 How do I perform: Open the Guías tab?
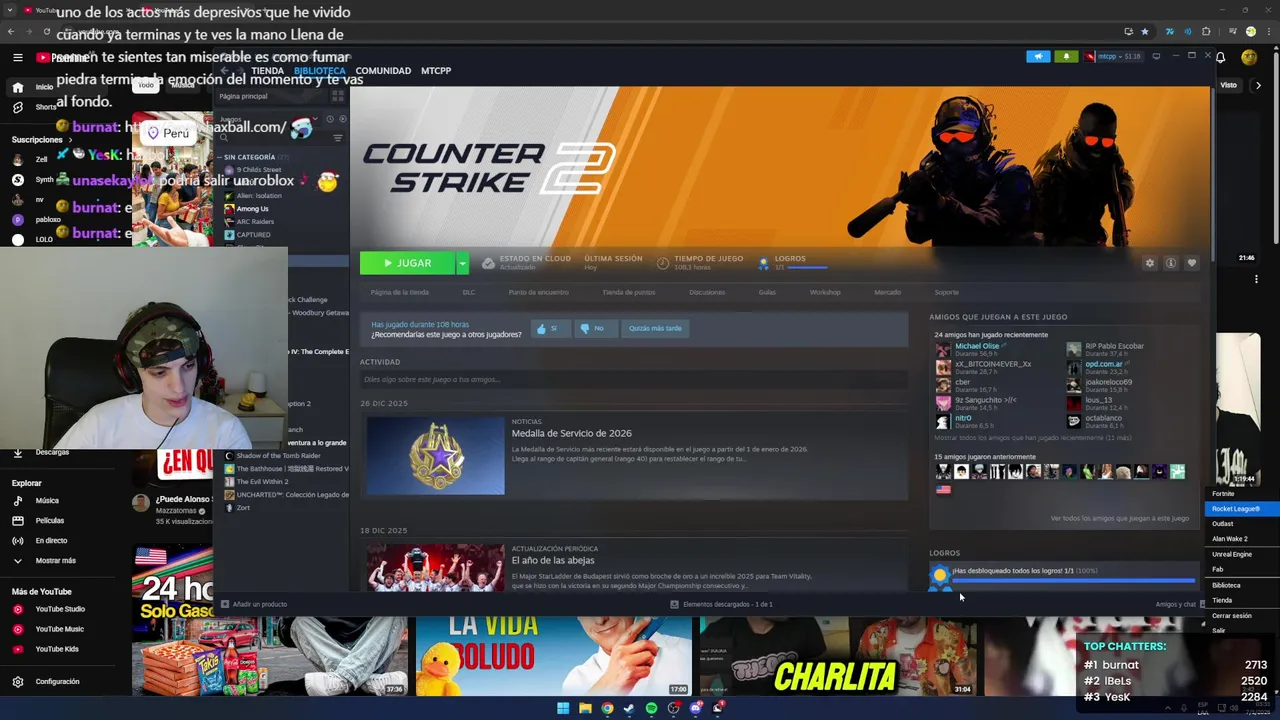tap(767, 292)
